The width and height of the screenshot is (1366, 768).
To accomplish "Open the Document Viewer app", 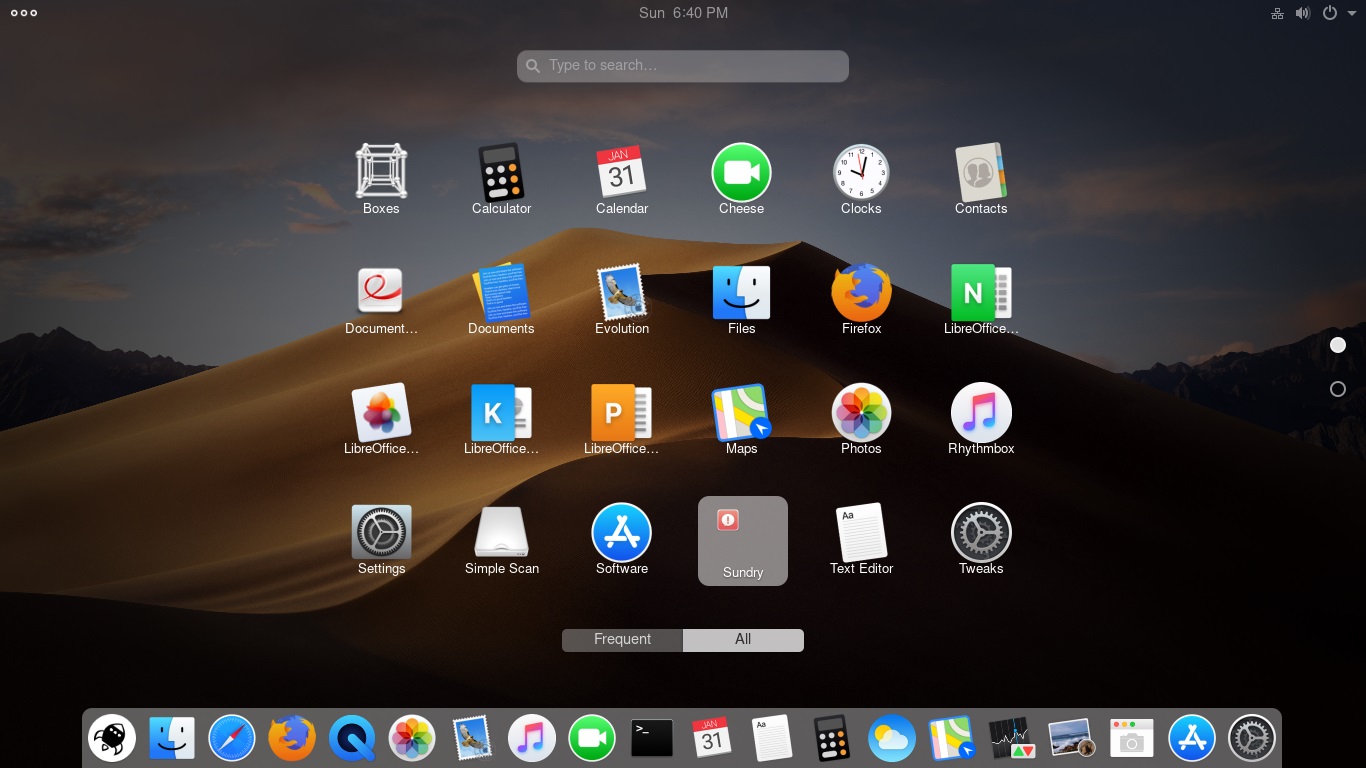I will pyautogui.click(x=381, y=300).
